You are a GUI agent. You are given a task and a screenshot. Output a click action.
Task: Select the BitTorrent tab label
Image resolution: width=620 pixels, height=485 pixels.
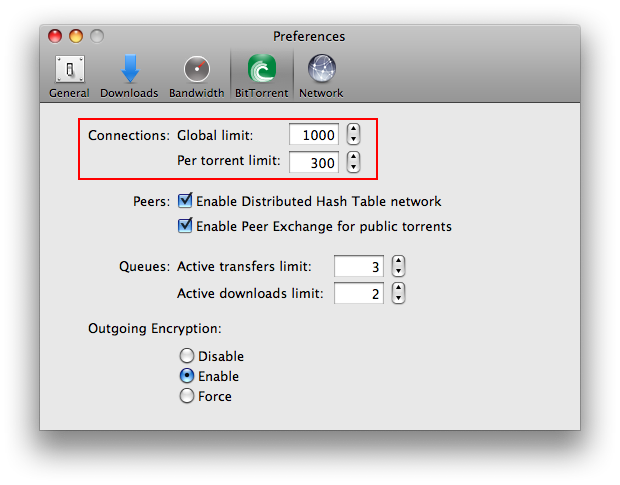point(261,93)
